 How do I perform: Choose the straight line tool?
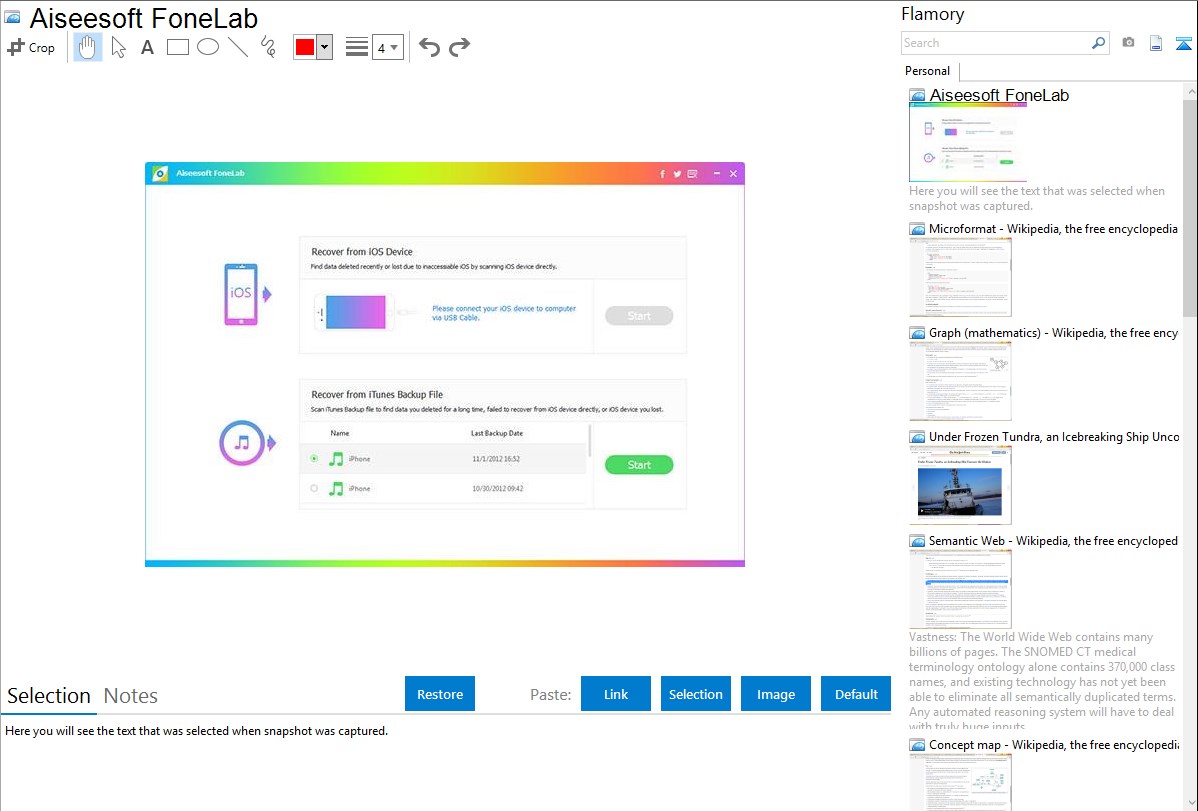pos(238,47)
